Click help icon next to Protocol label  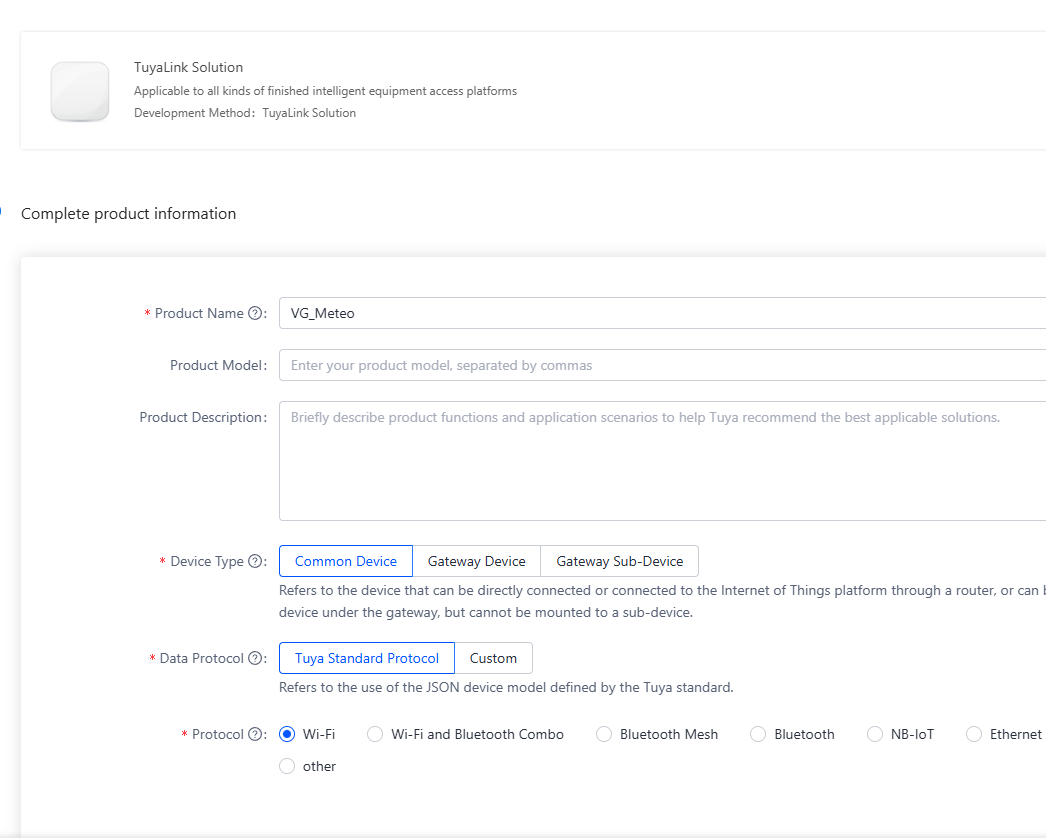255,735
